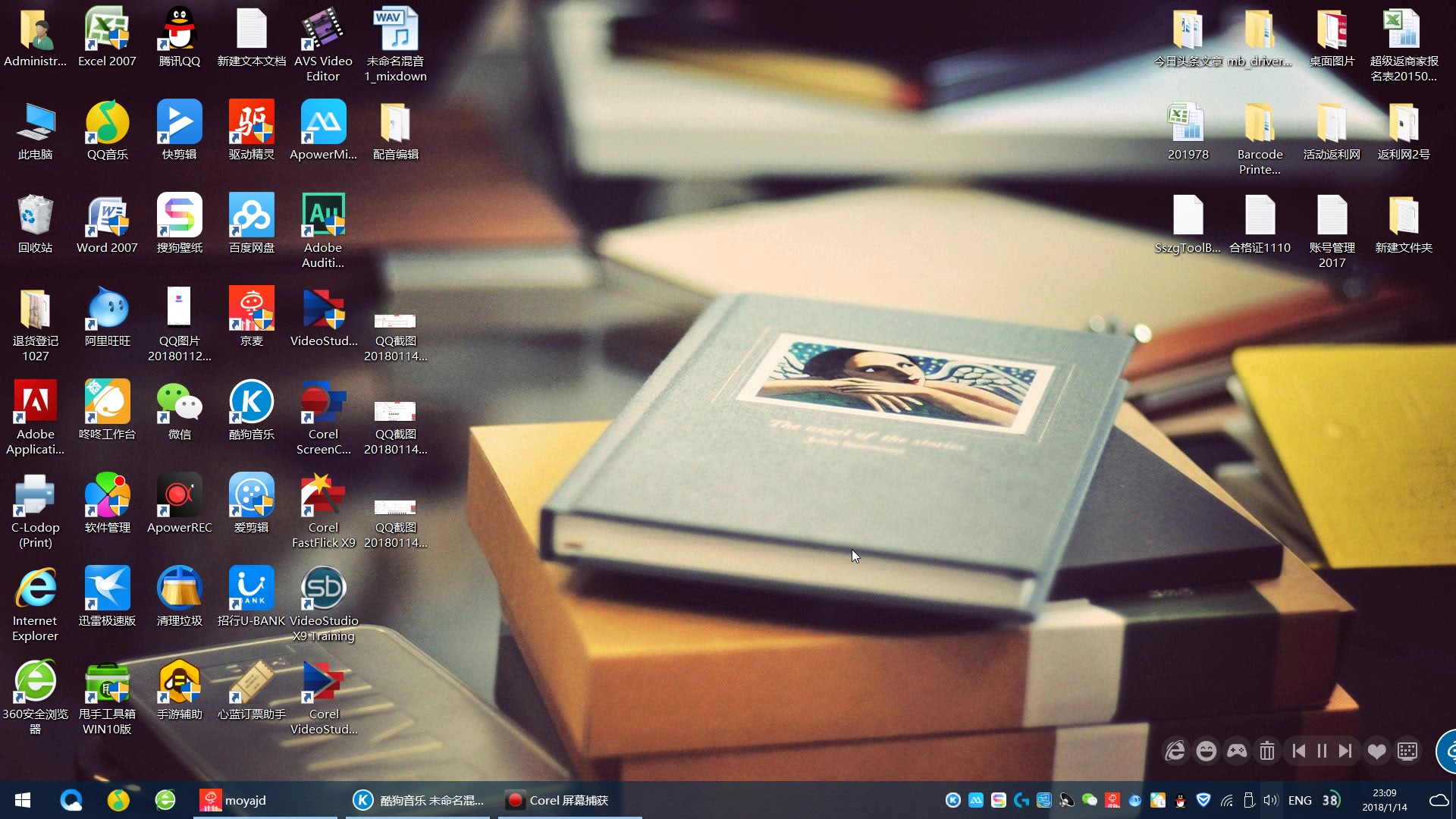Viewport: 1456px width, 819px height.
Task: Click the trash bin widget button
Action: 1266,751
